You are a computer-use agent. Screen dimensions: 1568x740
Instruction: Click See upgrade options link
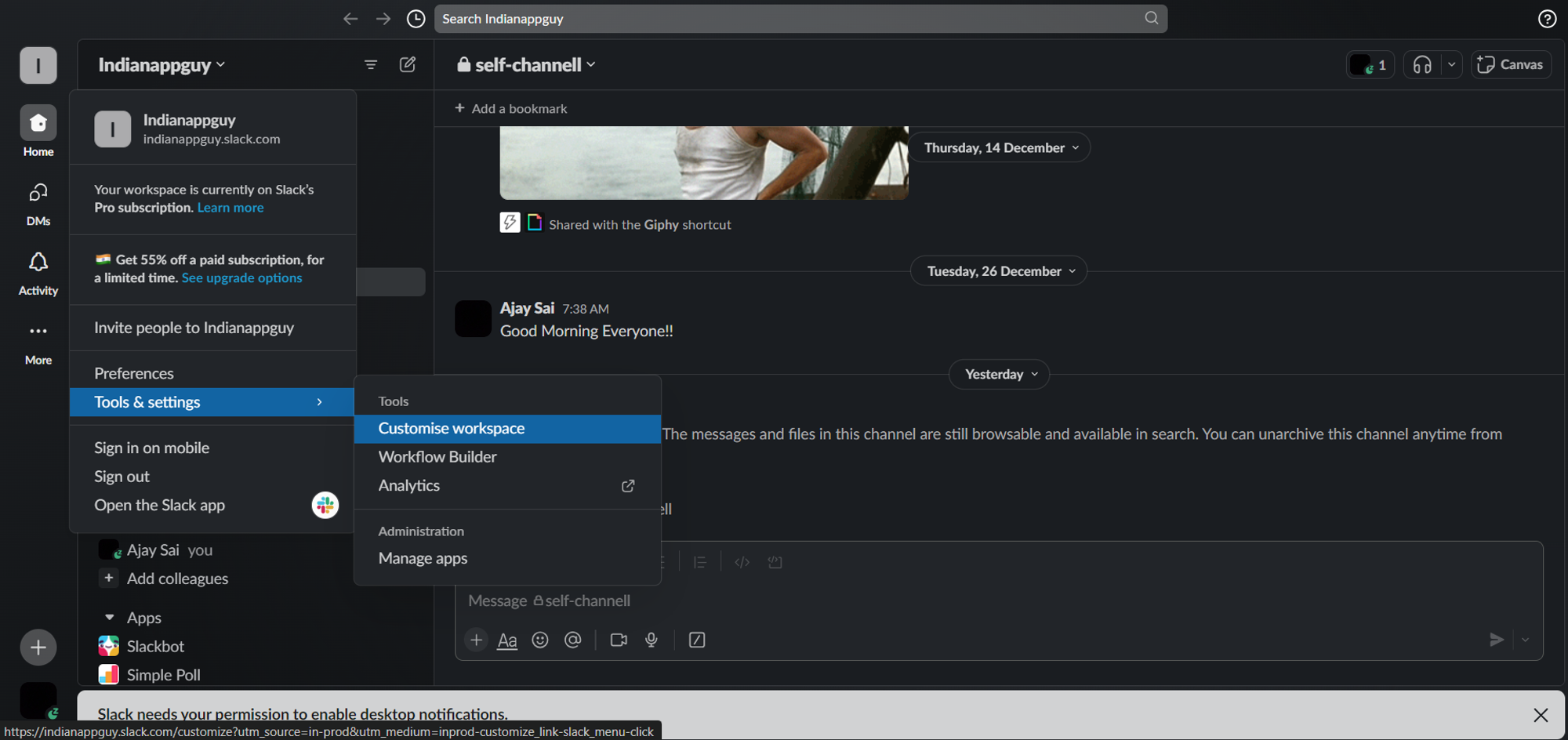(x=241, y=277)
